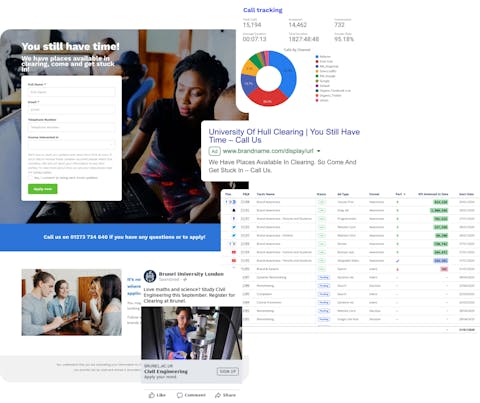Click the Brunel civil engineering ad image

coord(192,333)
